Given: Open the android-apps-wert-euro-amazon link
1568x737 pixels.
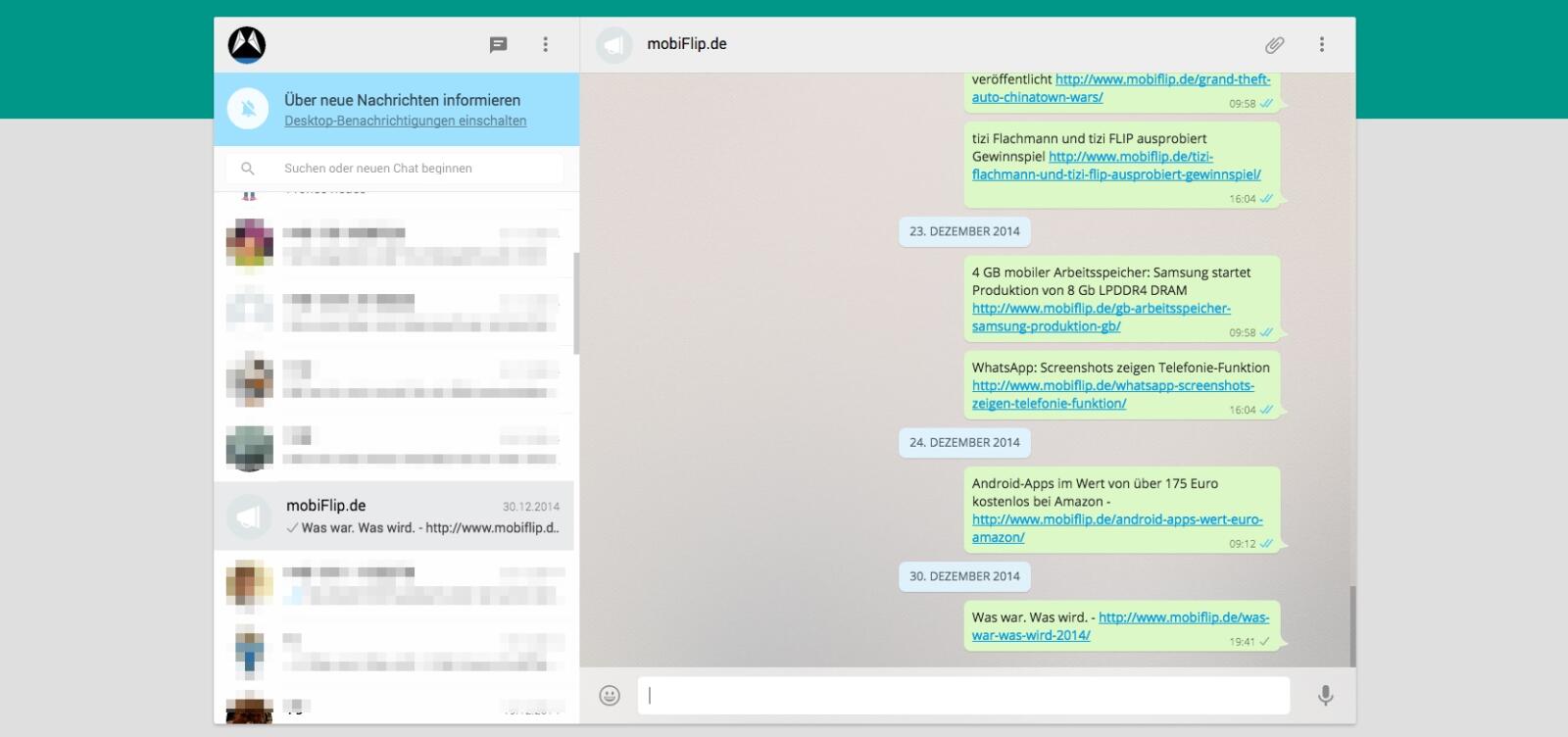Looking at the screenshot, I should pyautogui.click(x=1117, y=528).
